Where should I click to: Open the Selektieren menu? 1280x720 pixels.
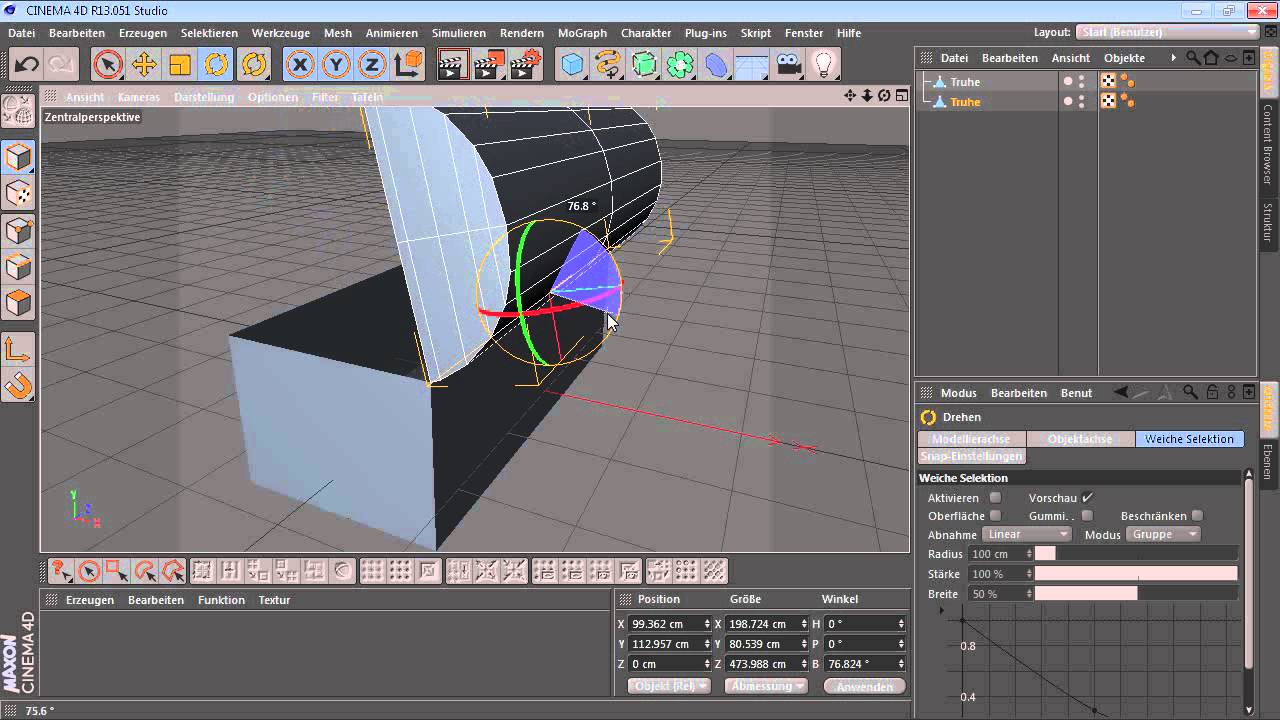[210, 33]
